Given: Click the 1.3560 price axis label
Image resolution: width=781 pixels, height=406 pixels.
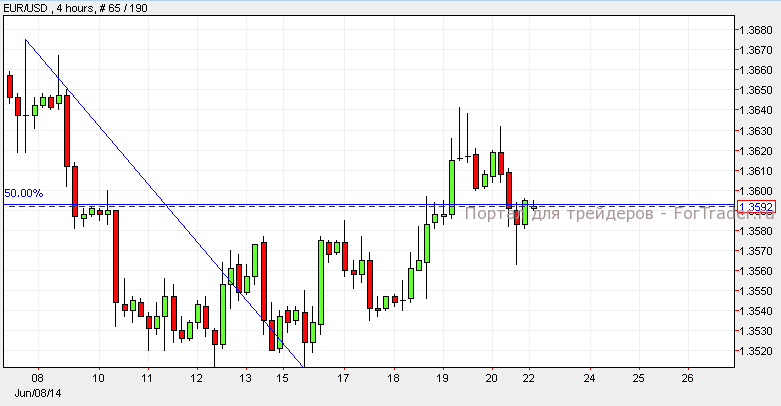Looking at the screenshot, I should point(756,271).
